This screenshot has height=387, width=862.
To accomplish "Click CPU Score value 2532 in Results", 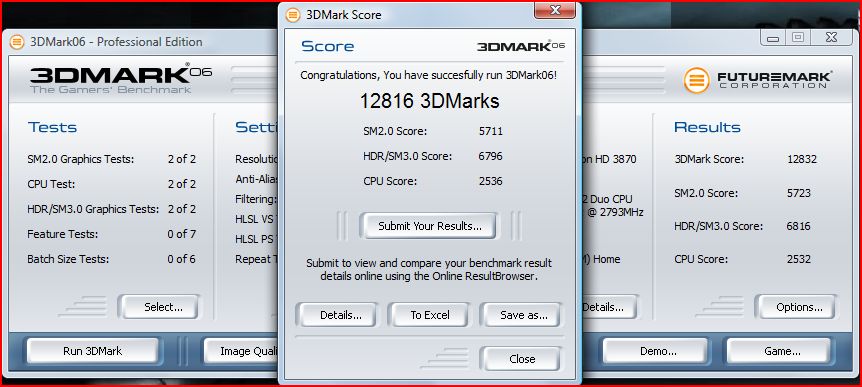I will (x=798, y=259).
